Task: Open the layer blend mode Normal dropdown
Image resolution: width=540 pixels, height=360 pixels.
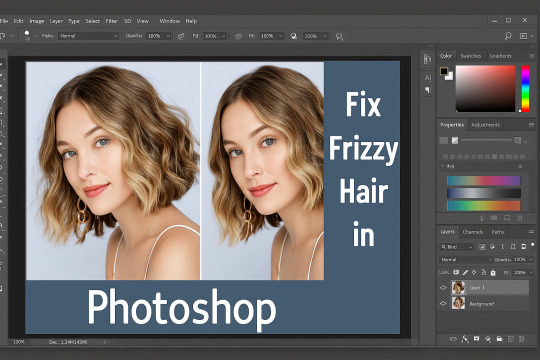Action: tap(466, 259)
